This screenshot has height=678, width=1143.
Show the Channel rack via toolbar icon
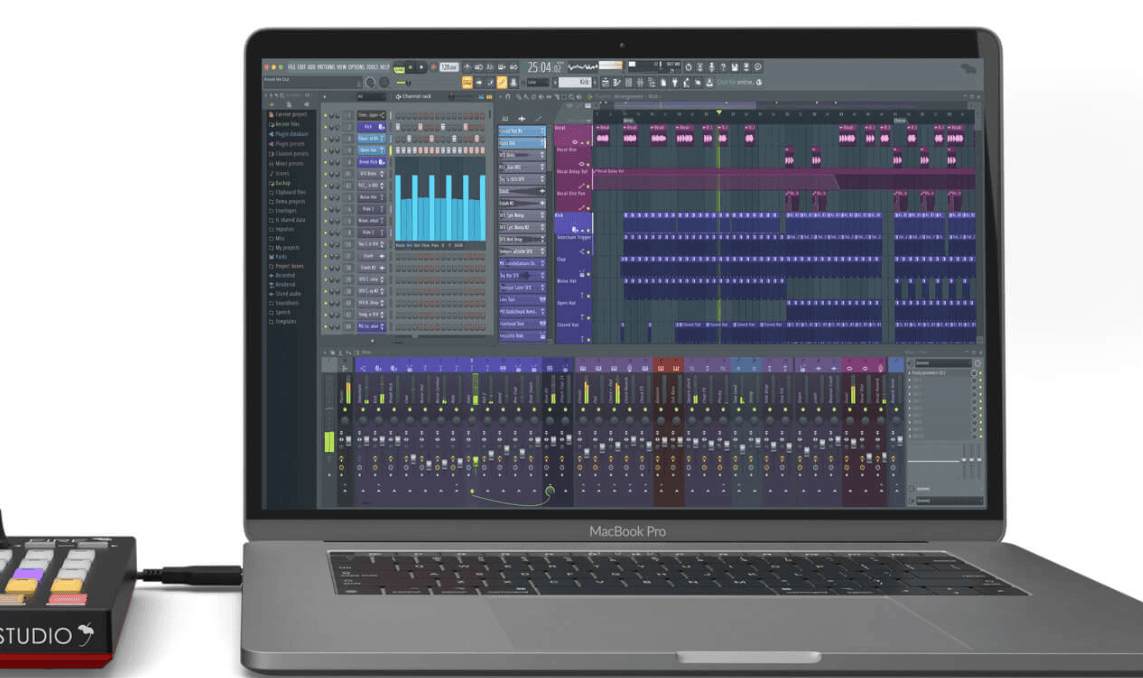coord(629,82)
